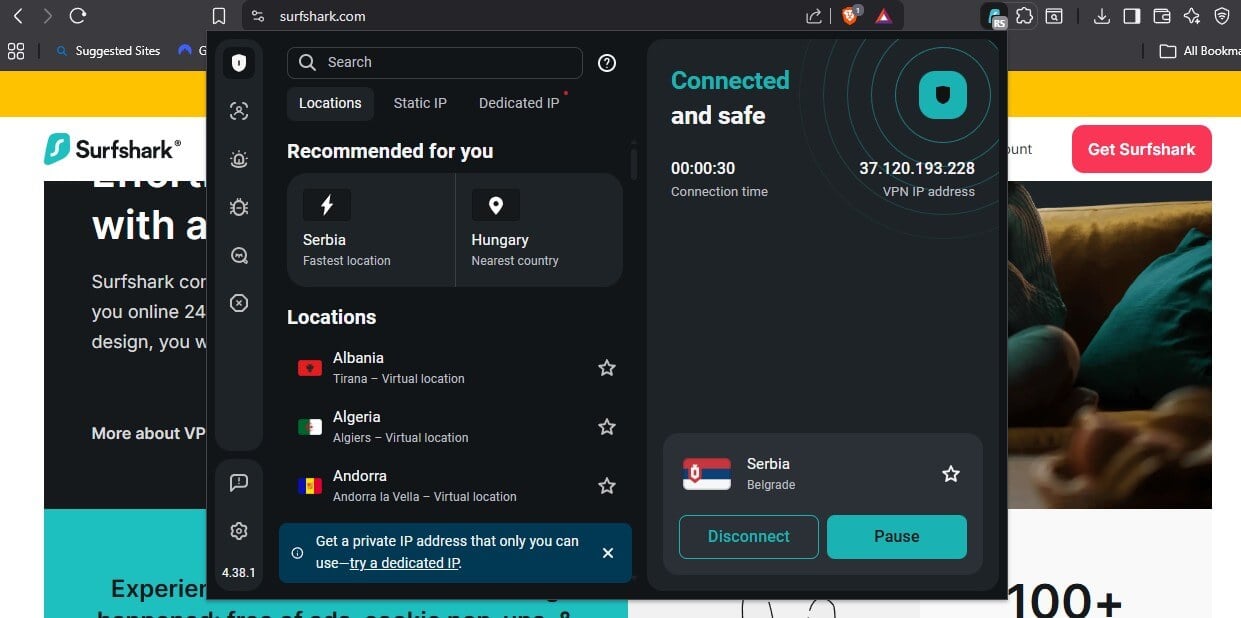Star the connected Serbia Belgrade location

point(951,474)
